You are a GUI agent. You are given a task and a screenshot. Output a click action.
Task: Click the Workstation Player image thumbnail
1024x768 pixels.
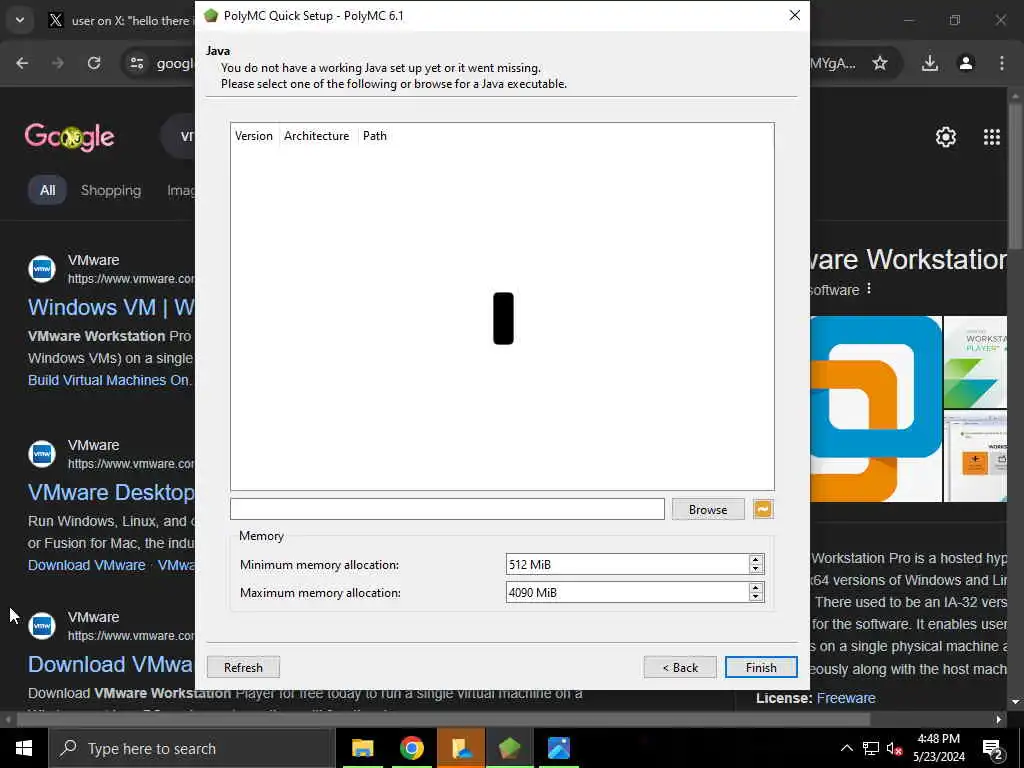(975, 362)
